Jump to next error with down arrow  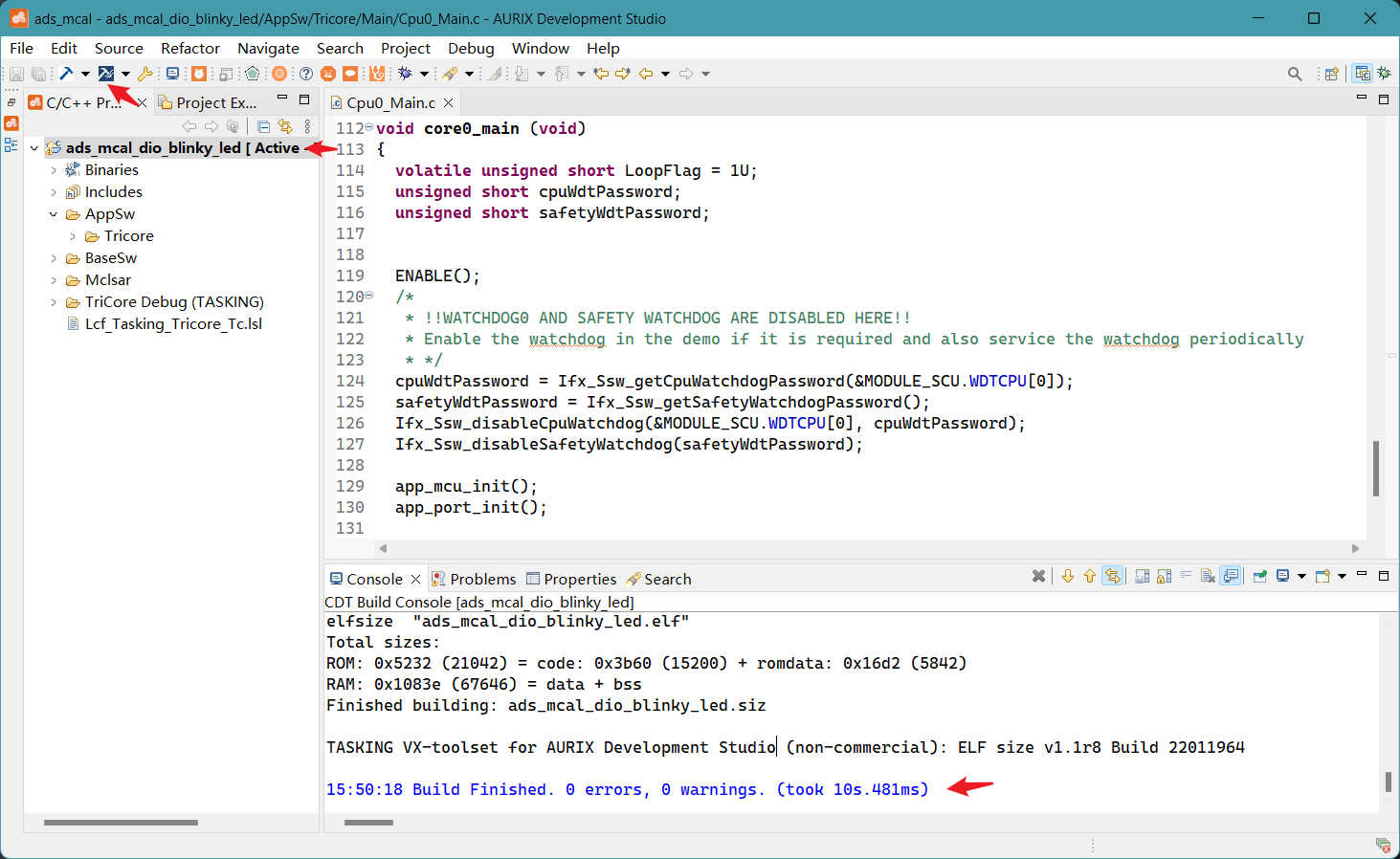[x=1068, y=576]
